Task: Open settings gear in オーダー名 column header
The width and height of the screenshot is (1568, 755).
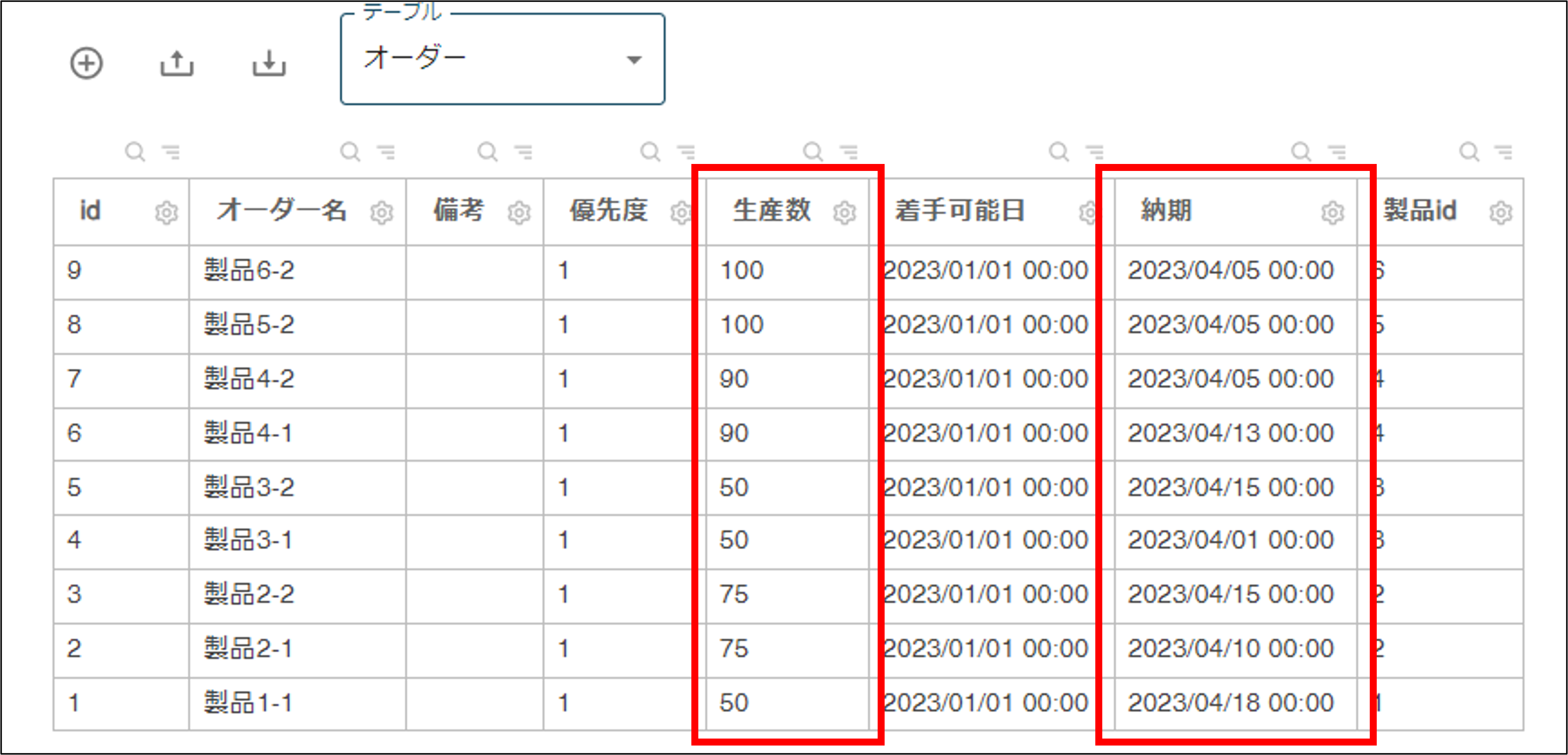Action: click(382, 212)
